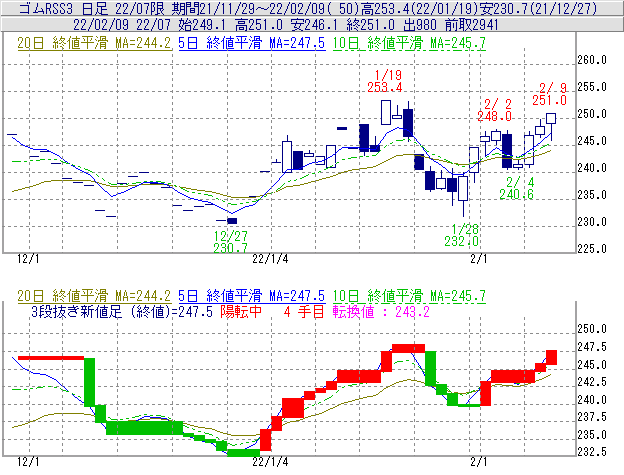Click the 12/27 230.7 low label
This screenshot has width=624, height=475.
point(230,242)
